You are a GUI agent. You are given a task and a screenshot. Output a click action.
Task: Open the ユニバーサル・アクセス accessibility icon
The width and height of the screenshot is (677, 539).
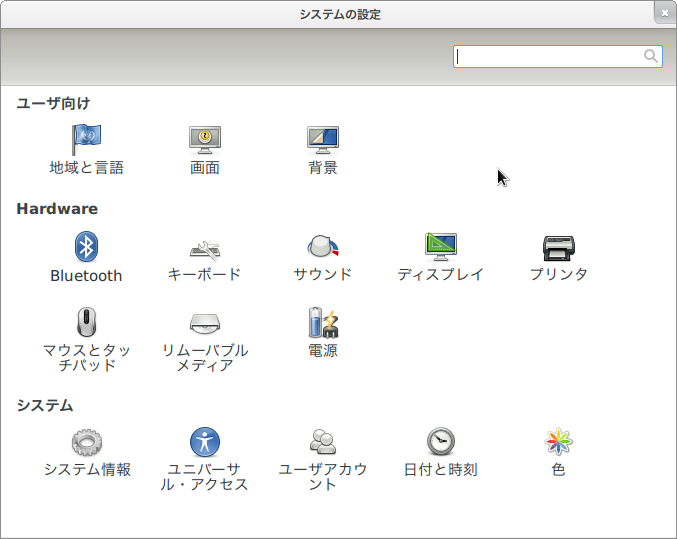pos(205,442)
